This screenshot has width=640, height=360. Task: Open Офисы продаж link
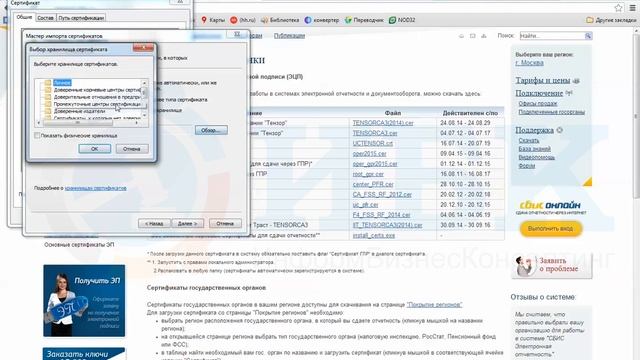[x=538, y=104]
